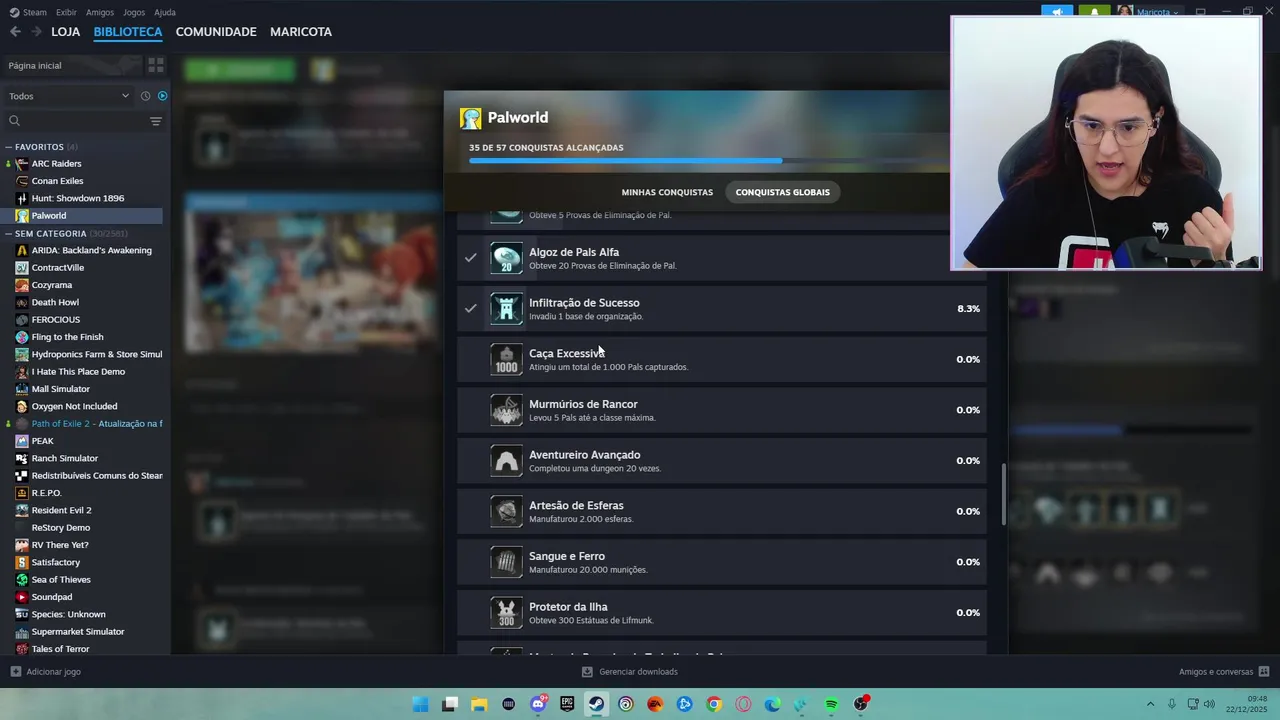The image size is (1280, 720).
Task: Open the Amigos menu
Action: [x=100, y=12]
